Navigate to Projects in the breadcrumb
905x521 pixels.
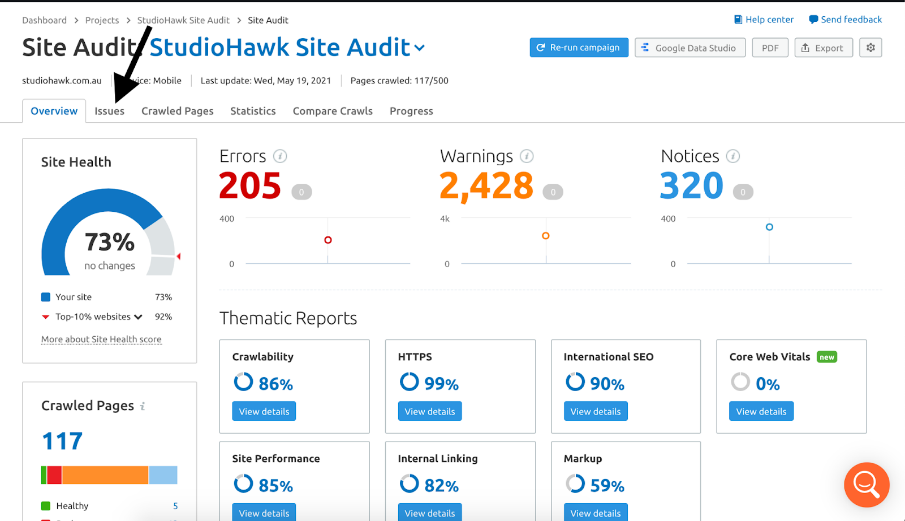coord(102,20)
